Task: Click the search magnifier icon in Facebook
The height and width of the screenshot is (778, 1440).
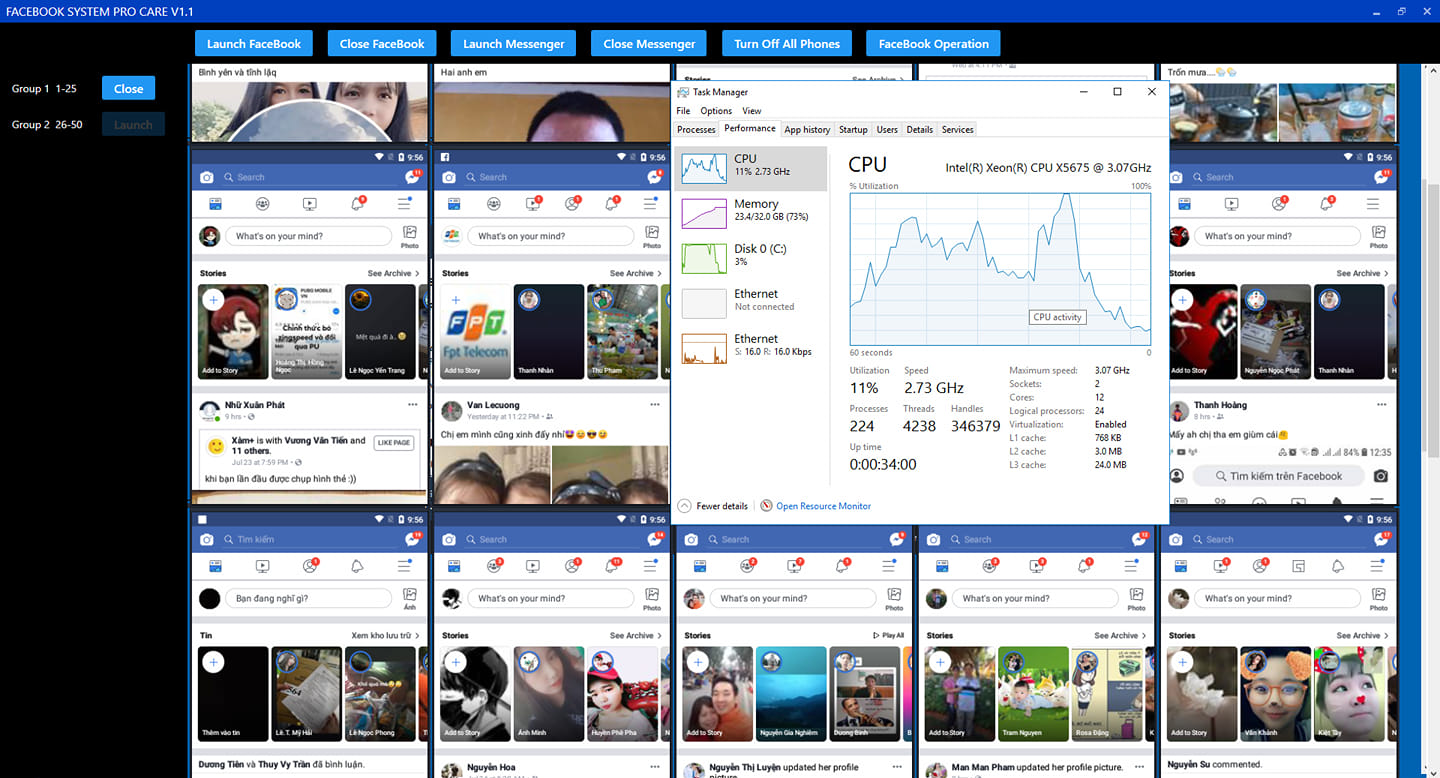Action: (x=231, y=176)
